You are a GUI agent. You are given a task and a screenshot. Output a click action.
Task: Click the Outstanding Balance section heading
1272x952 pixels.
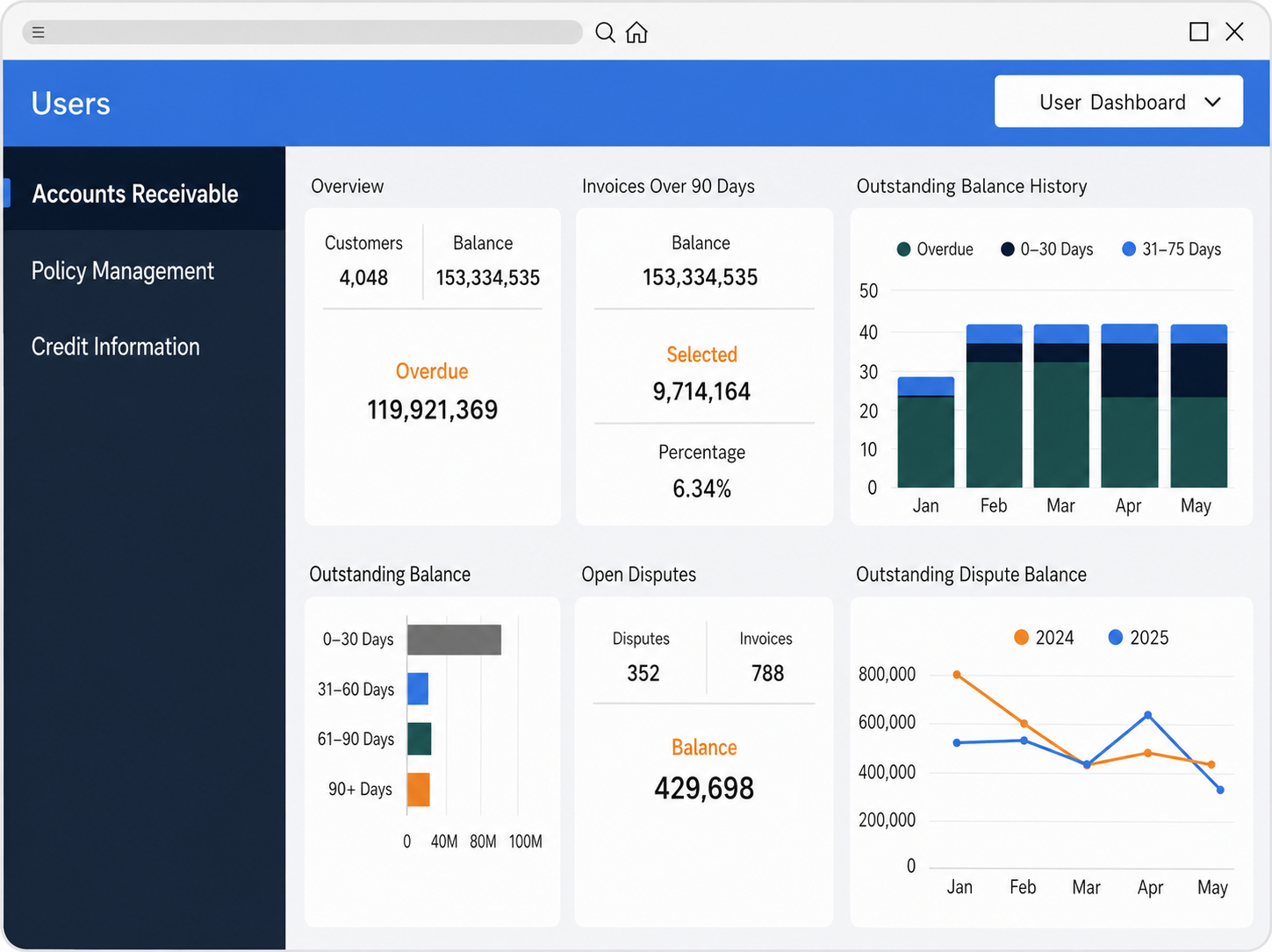point(390,574)
